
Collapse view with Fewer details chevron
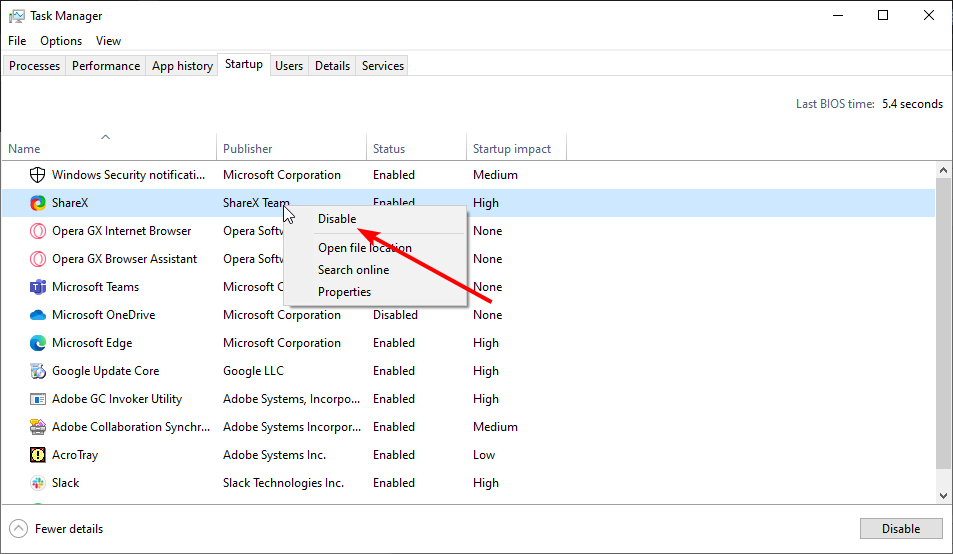pyautogui.click(x=18, y=529)
